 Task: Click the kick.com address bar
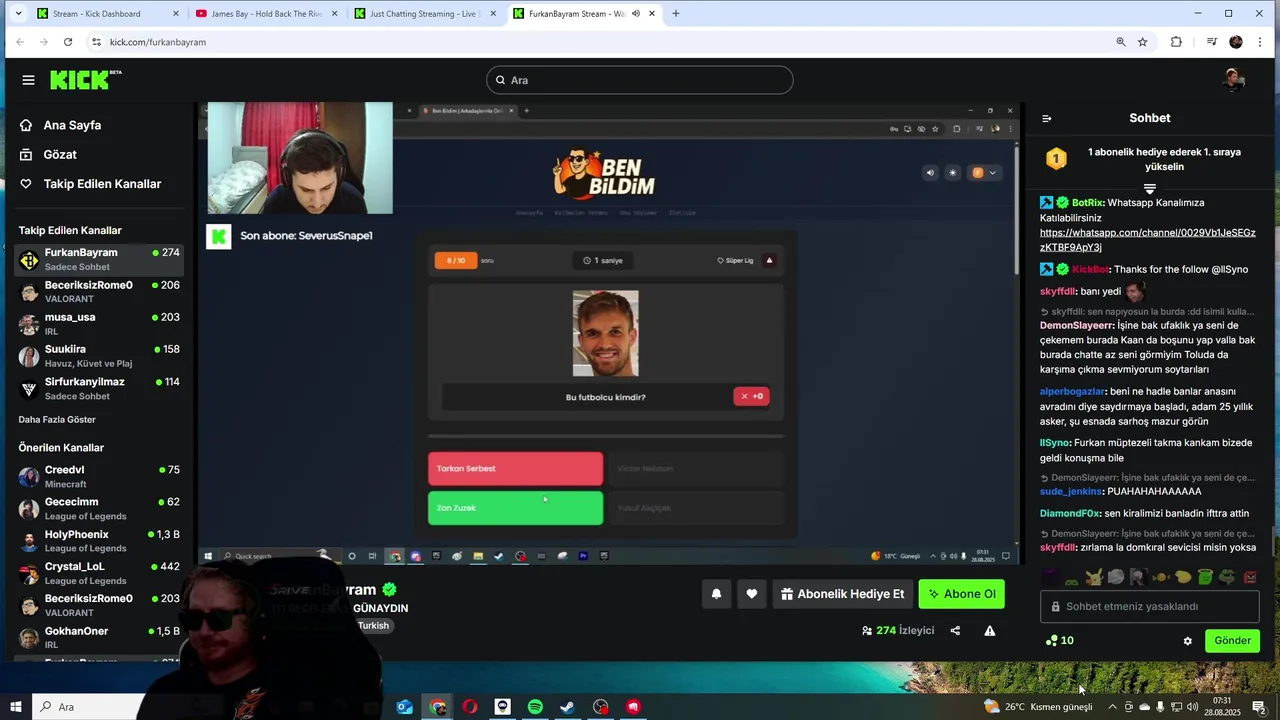pyautogui.click(x=600, y=42)
